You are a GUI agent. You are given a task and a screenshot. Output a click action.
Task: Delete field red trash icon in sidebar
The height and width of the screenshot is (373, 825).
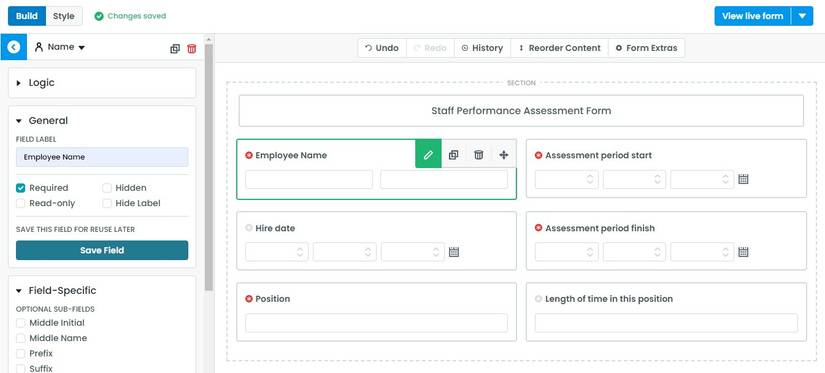(192, 48)
